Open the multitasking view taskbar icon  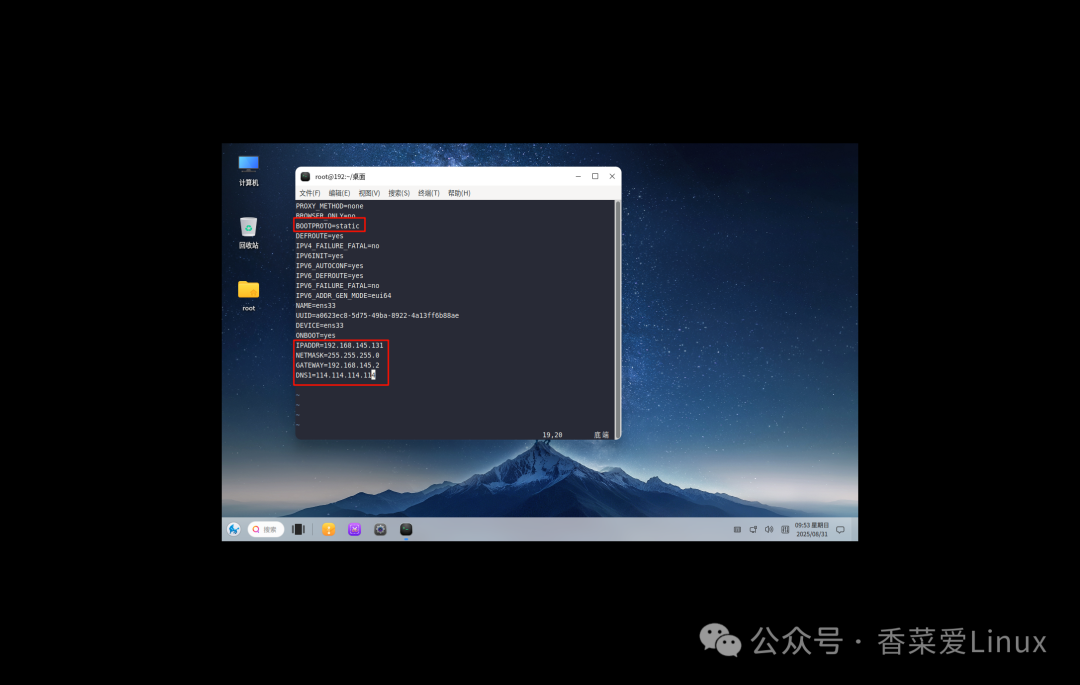point(298,529)
